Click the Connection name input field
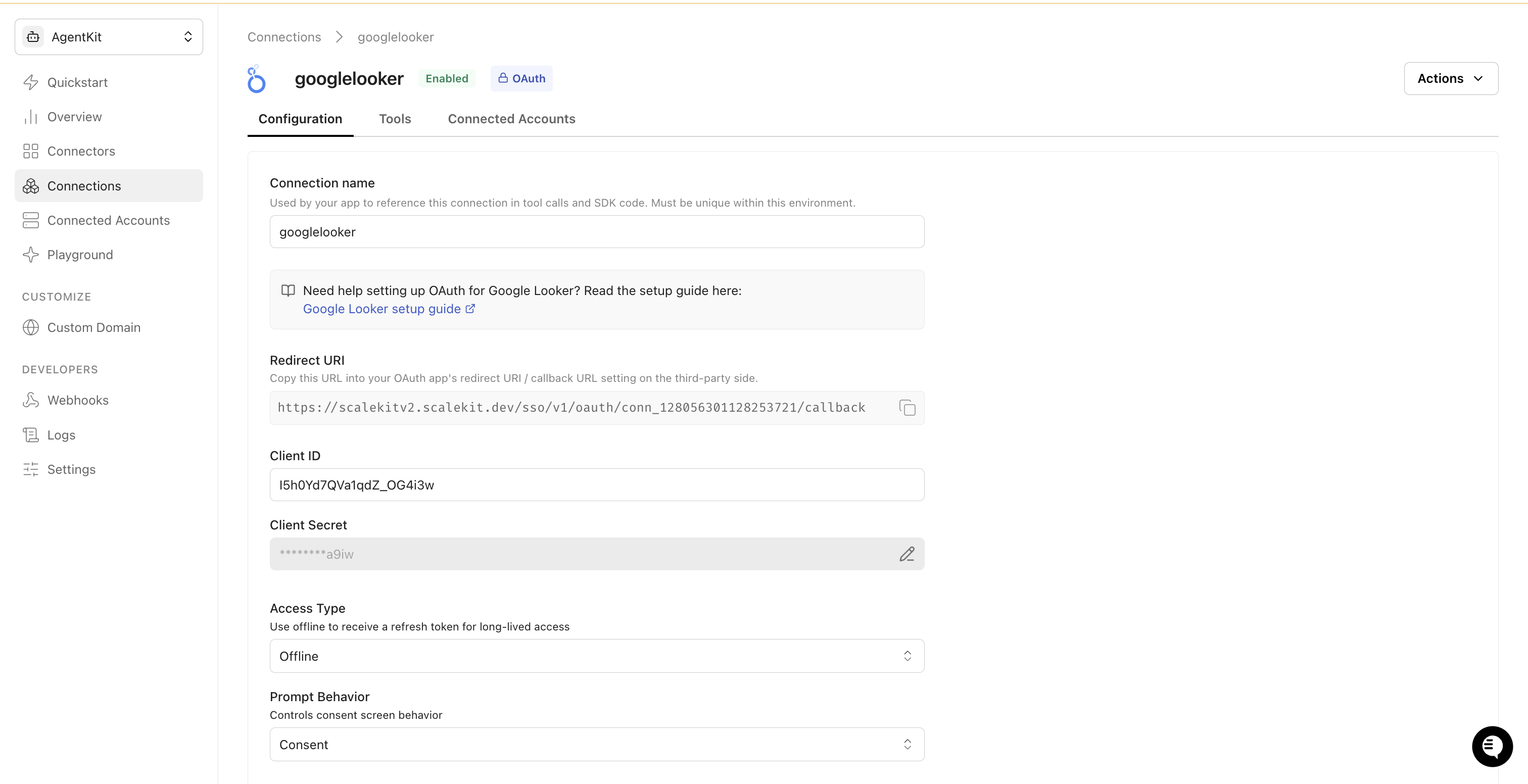1528x784 pixels. 597,232
